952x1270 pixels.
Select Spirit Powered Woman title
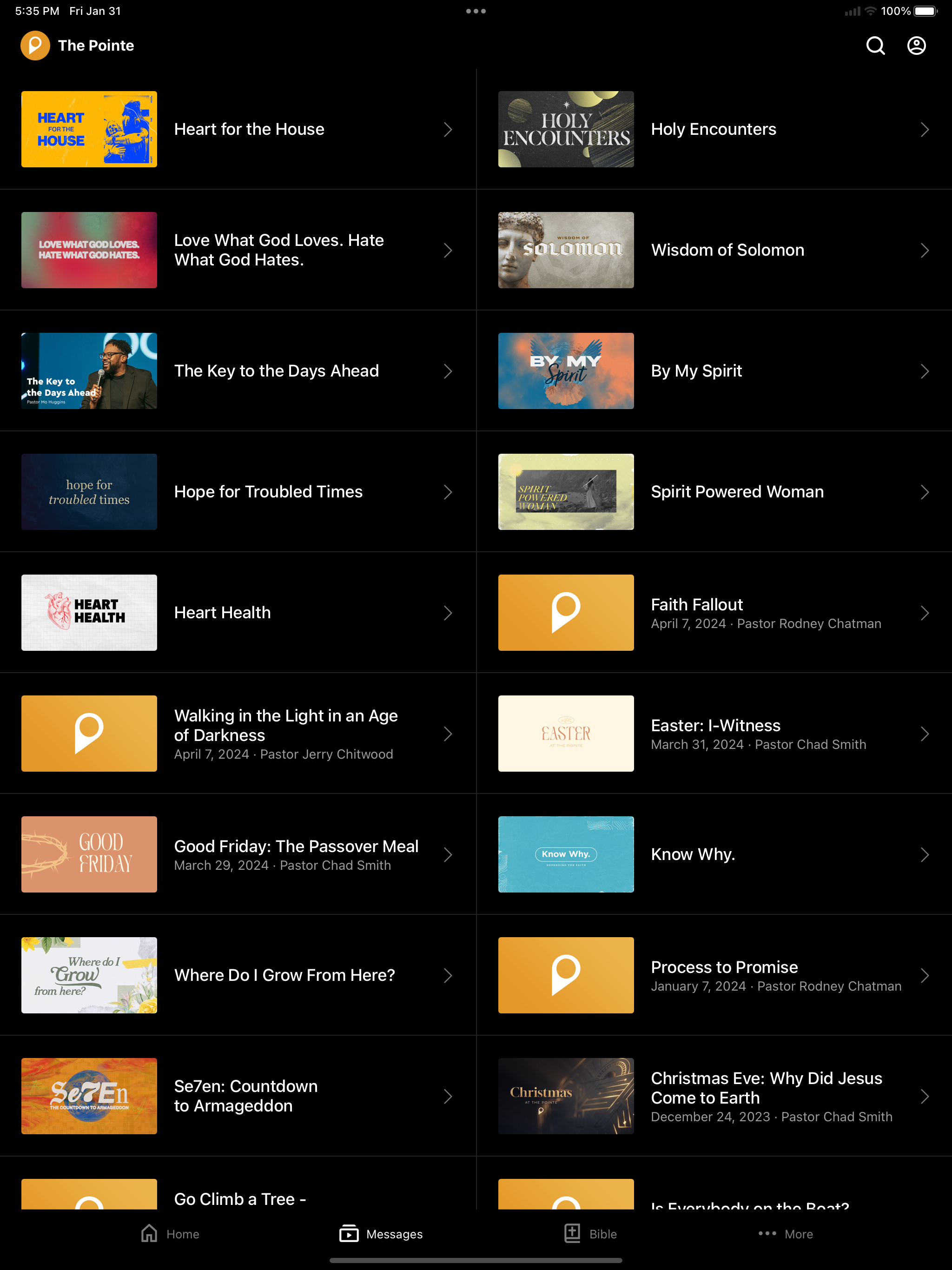737,492
